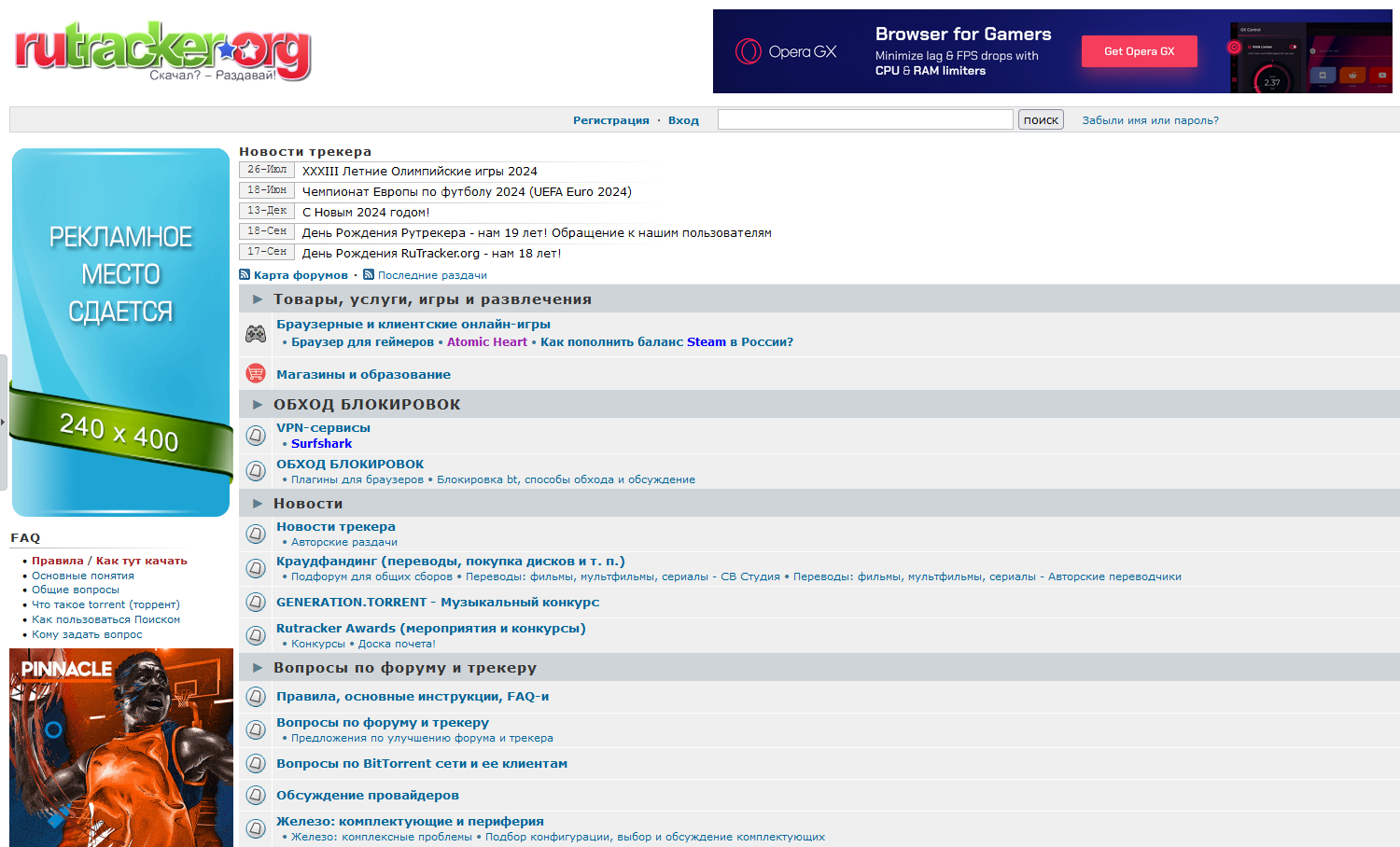This screenshot has height=847, width=1400.
Task: Click the gamepad icon beside browser games forum
Action: click(256, 334)
